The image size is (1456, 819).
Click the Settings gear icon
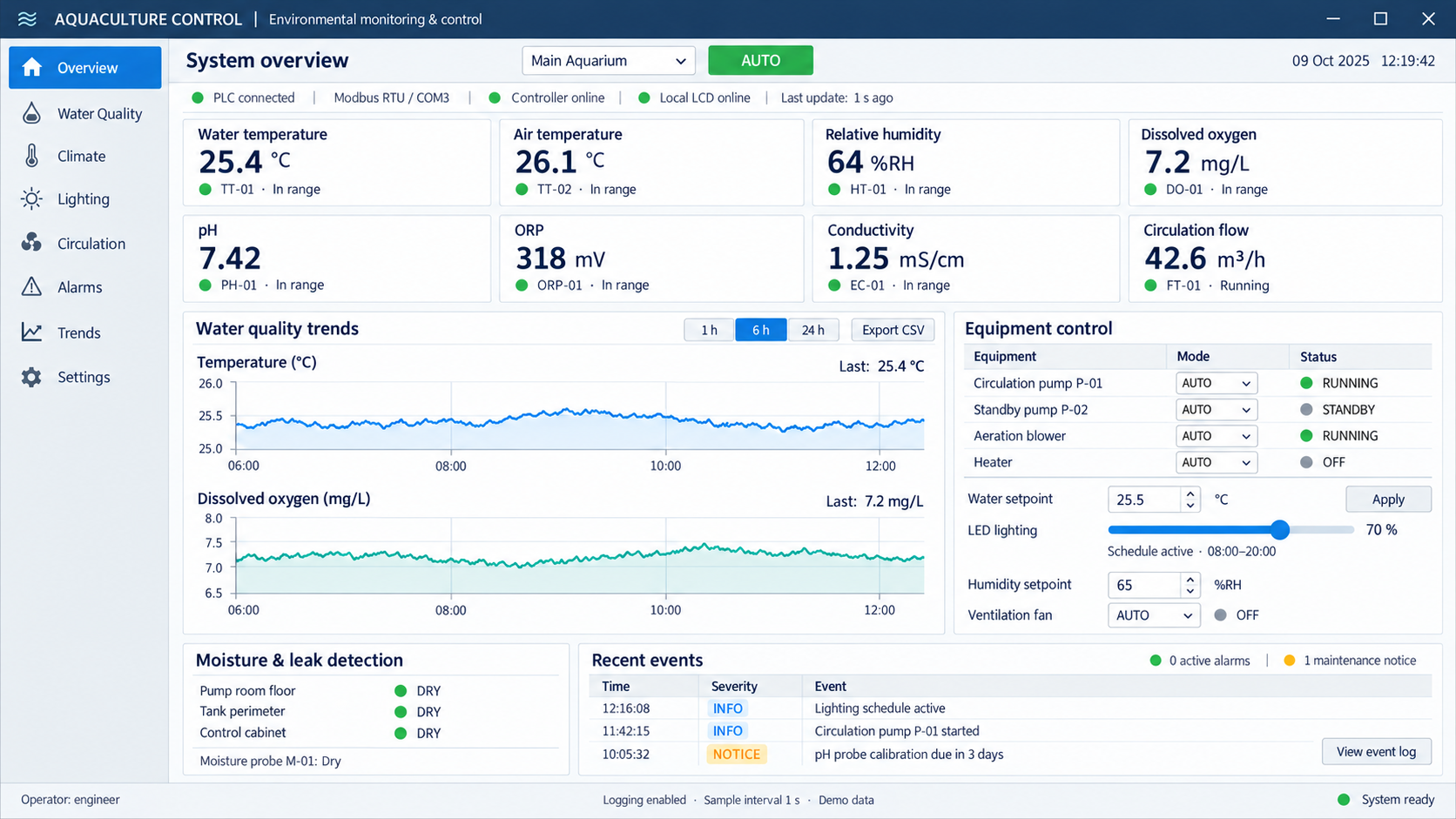31,377
